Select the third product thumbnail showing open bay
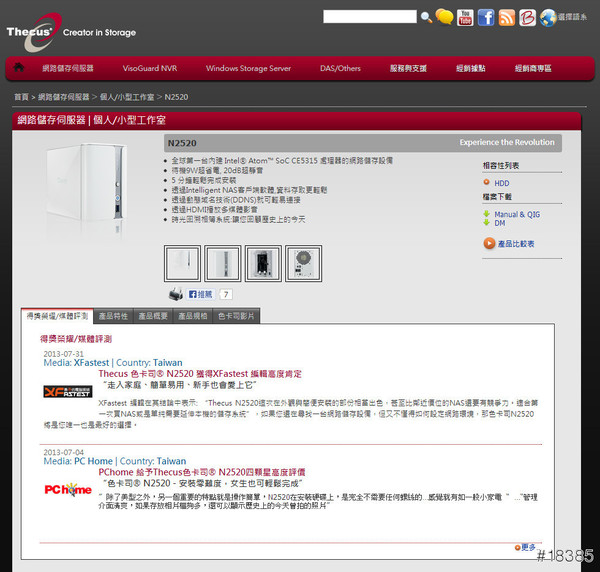Image resolution: width=600 pixels, height=572 pixels. pos(263,264)
